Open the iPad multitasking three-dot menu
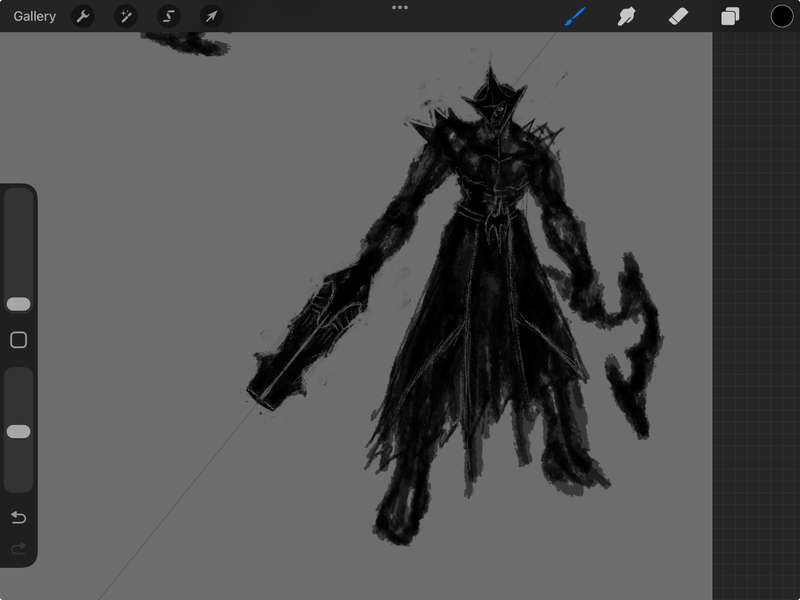This screenshot has height=600, width=800. click(400, 10)
